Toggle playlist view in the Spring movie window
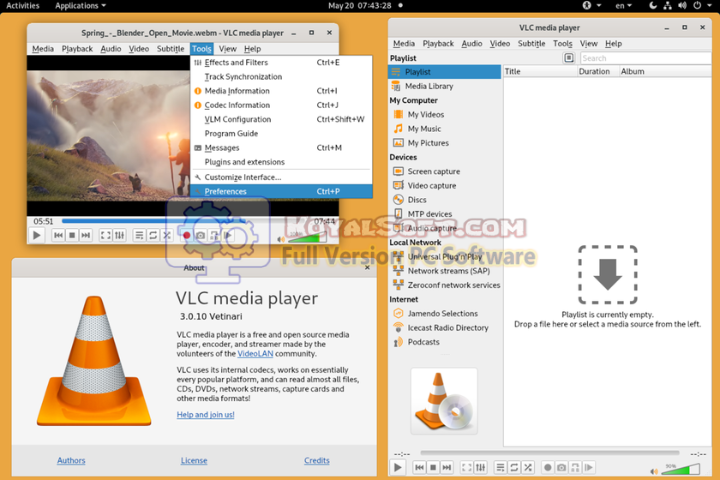Viewport: 720px width, 480px height. pos(139,236)
